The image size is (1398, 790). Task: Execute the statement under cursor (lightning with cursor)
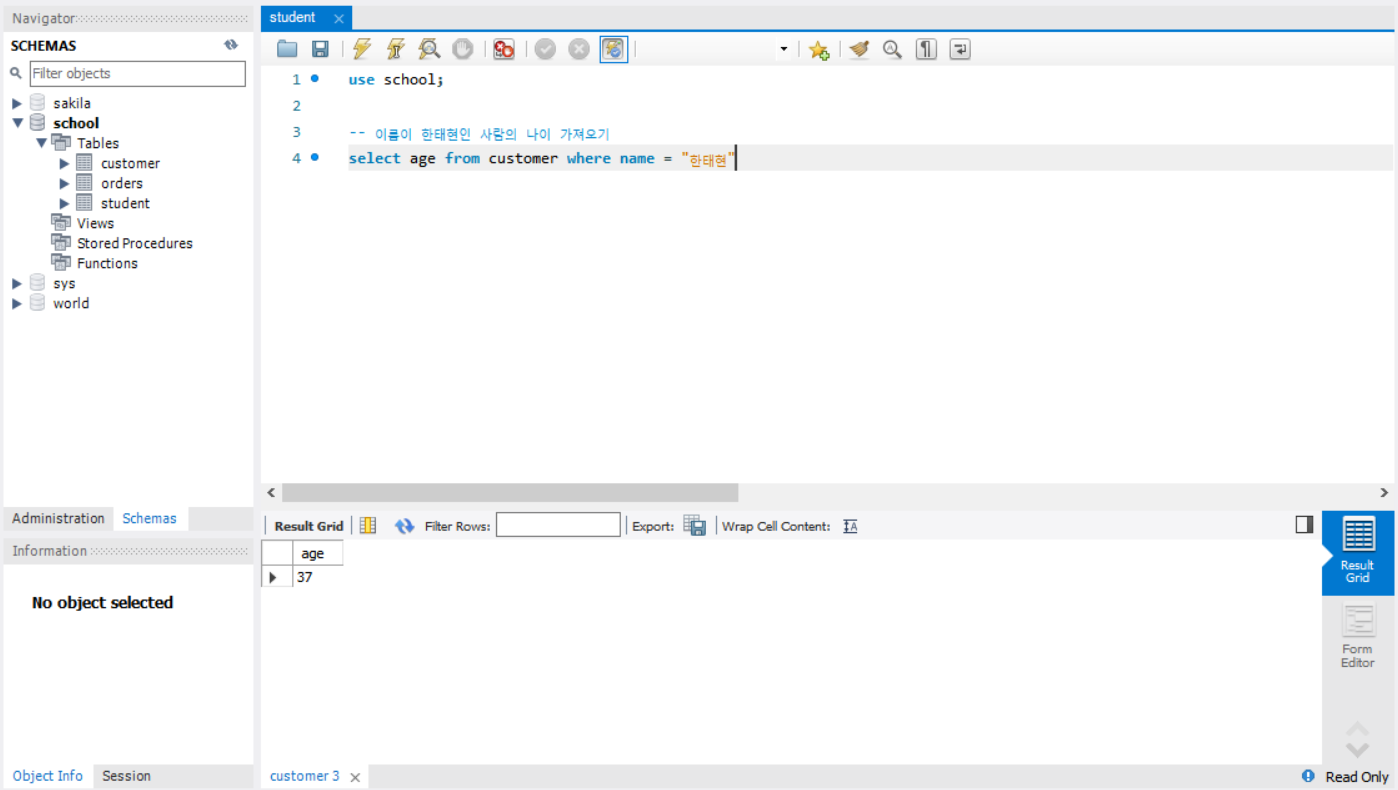(x=396, y=49)
